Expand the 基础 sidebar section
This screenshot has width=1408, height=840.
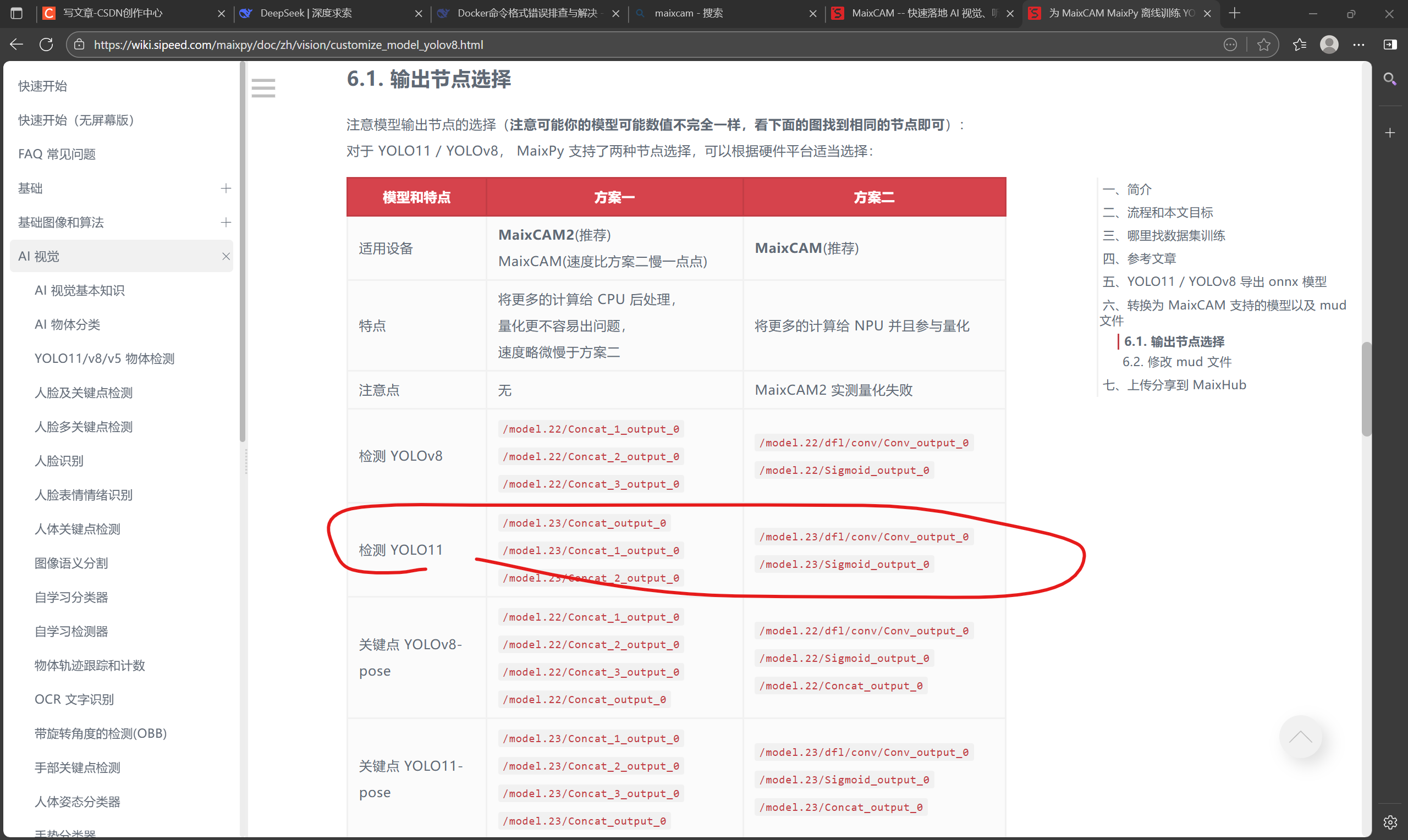coord(226,188)
